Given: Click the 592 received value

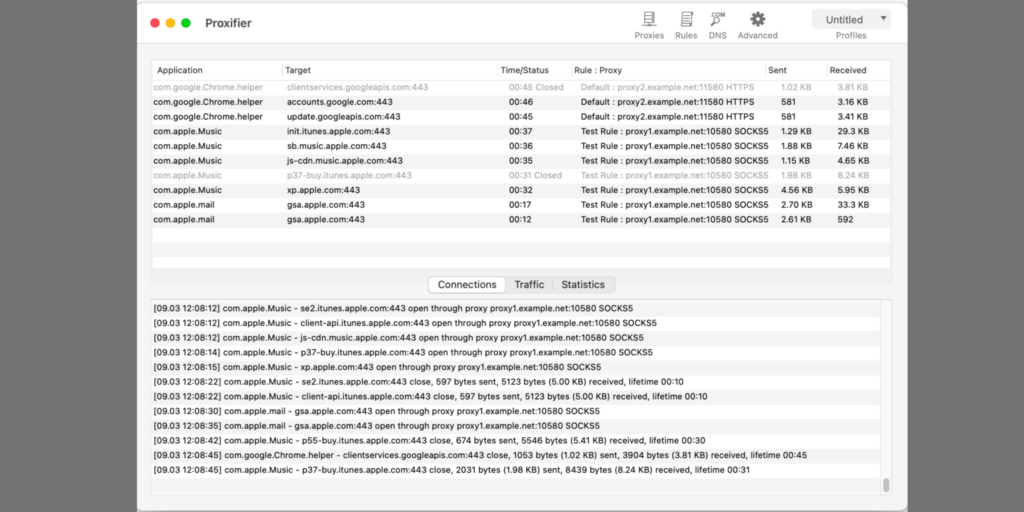Looking at the screenshot, I should point(845,219).
